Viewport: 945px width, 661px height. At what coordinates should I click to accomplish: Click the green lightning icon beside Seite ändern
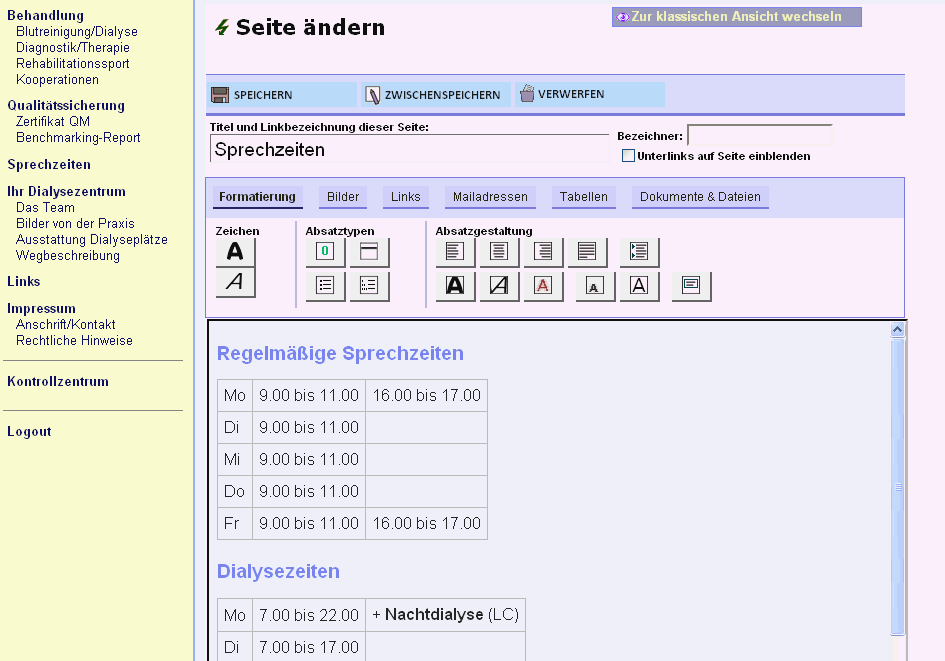point(222,27)
